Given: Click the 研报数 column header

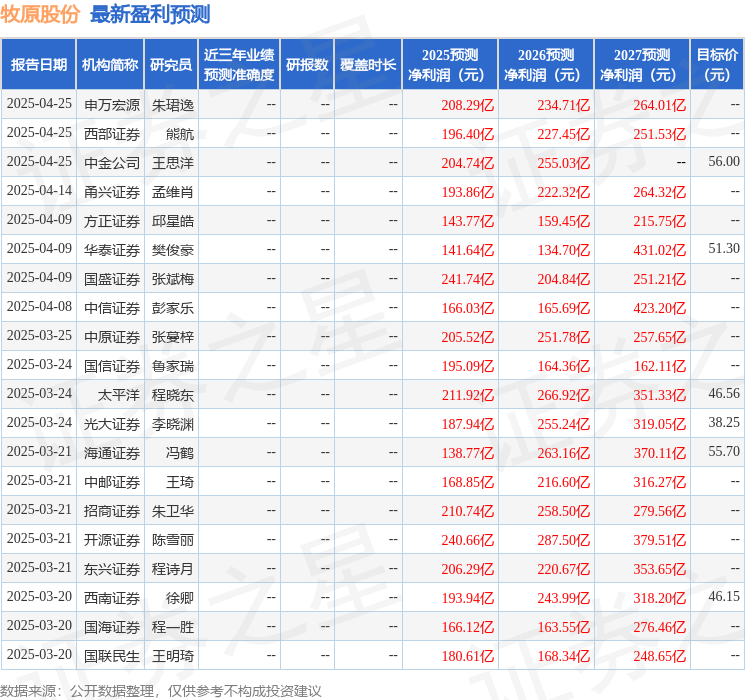Looking at the screenshot, I should (307, 65).
